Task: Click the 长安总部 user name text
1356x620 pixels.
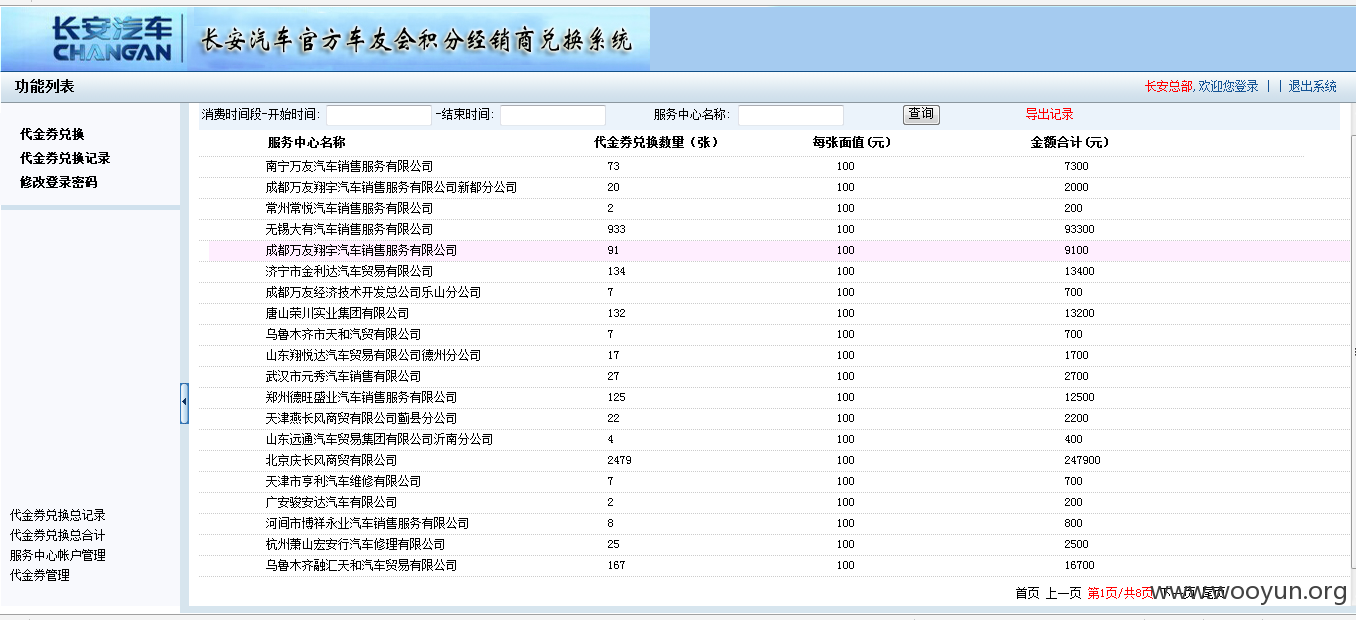Action: click(1169, 86)
